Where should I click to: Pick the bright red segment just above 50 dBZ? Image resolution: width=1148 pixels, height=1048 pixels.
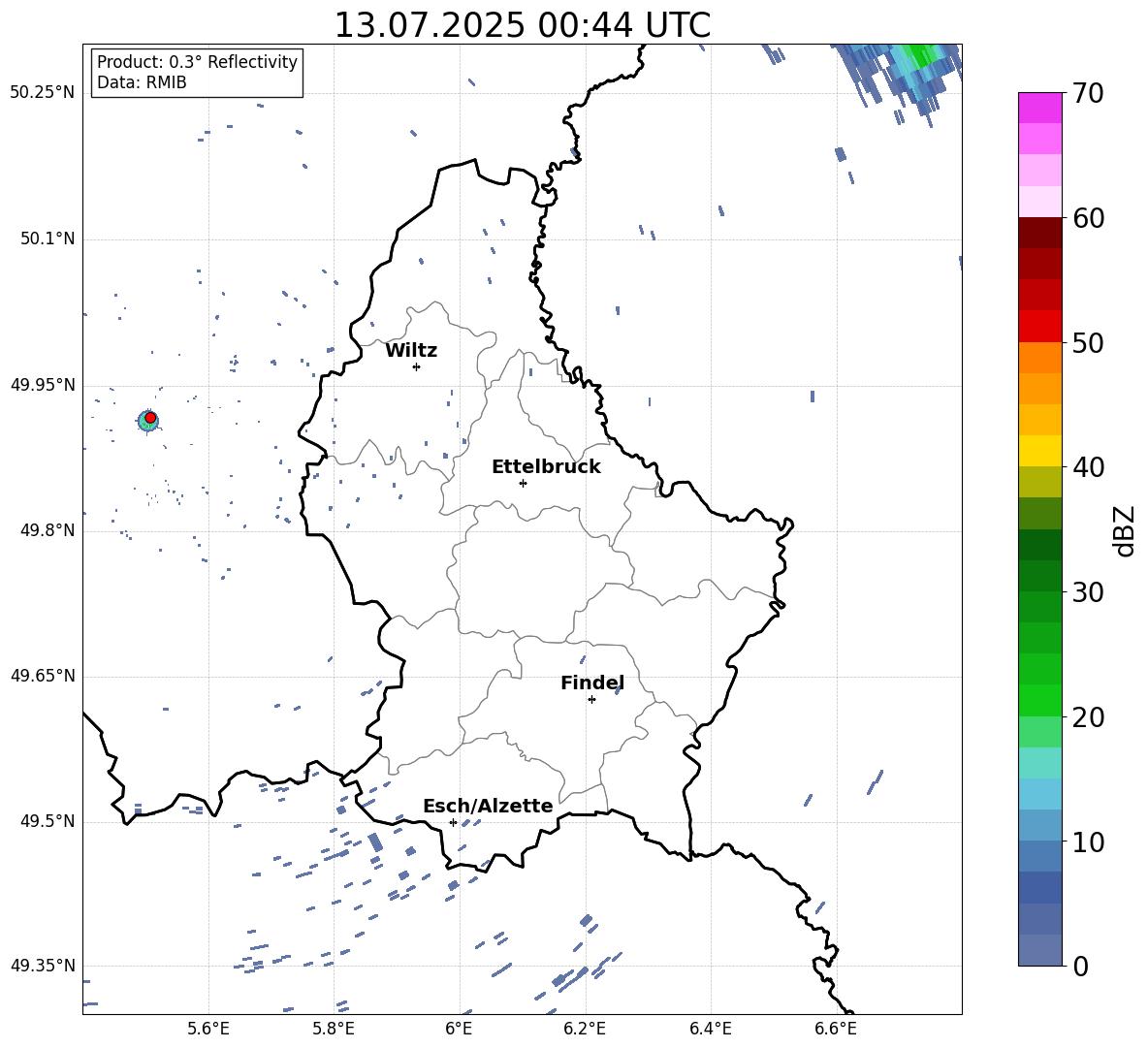point(1039,327)
